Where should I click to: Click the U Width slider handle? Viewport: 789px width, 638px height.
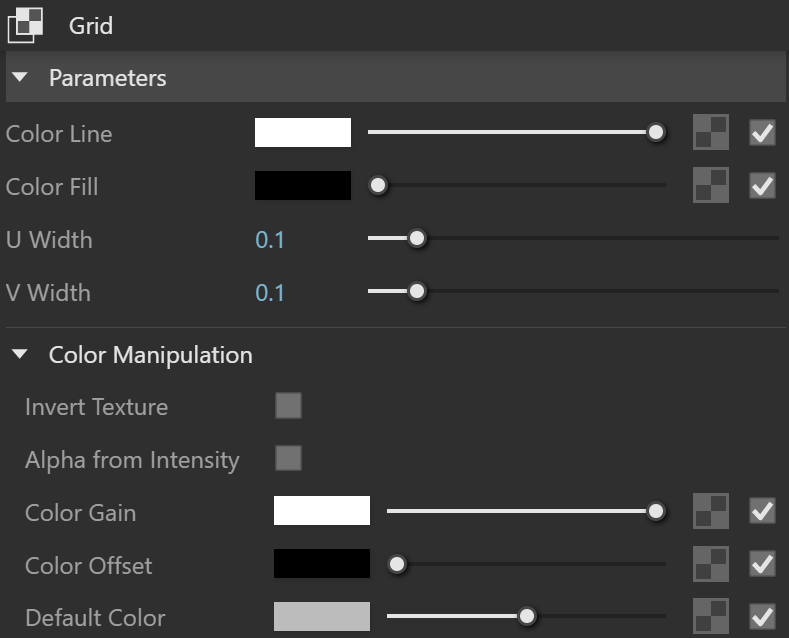[x=417, y=238]
